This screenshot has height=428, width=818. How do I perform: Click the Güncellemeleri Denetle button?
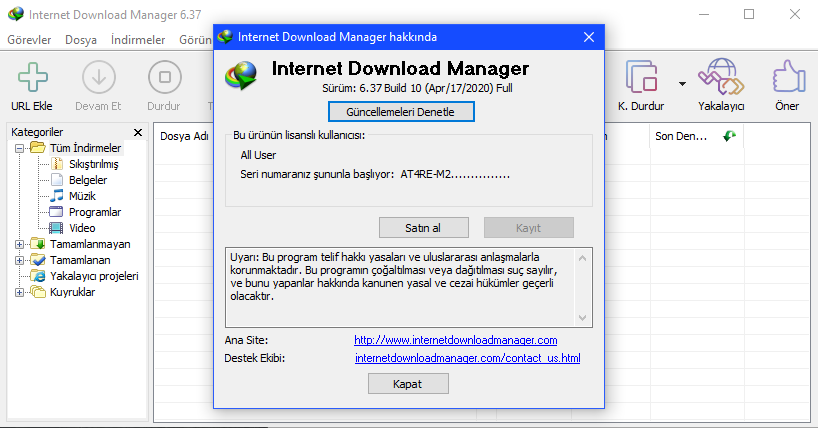click(x=401, y=112)
